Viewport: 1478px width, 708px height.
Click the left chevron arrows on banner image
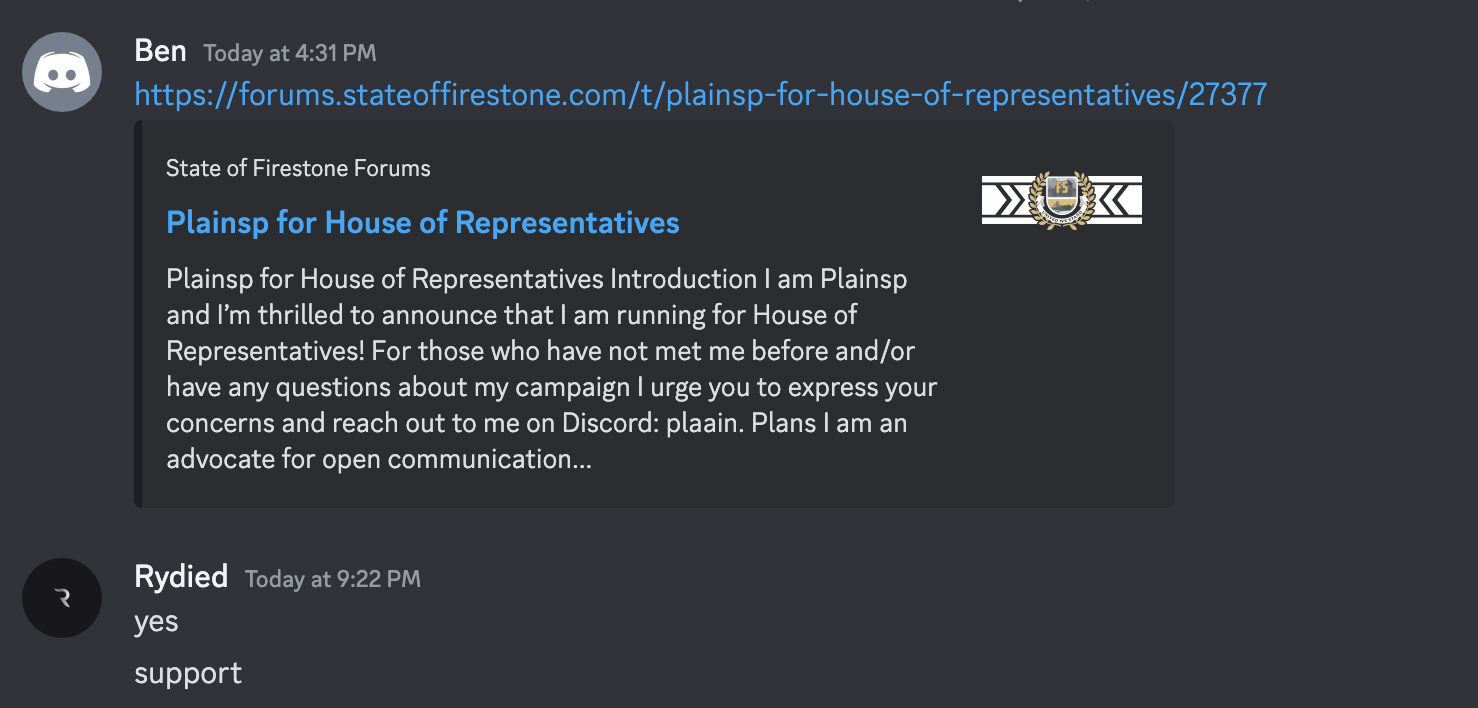[x=1005, y=200]
